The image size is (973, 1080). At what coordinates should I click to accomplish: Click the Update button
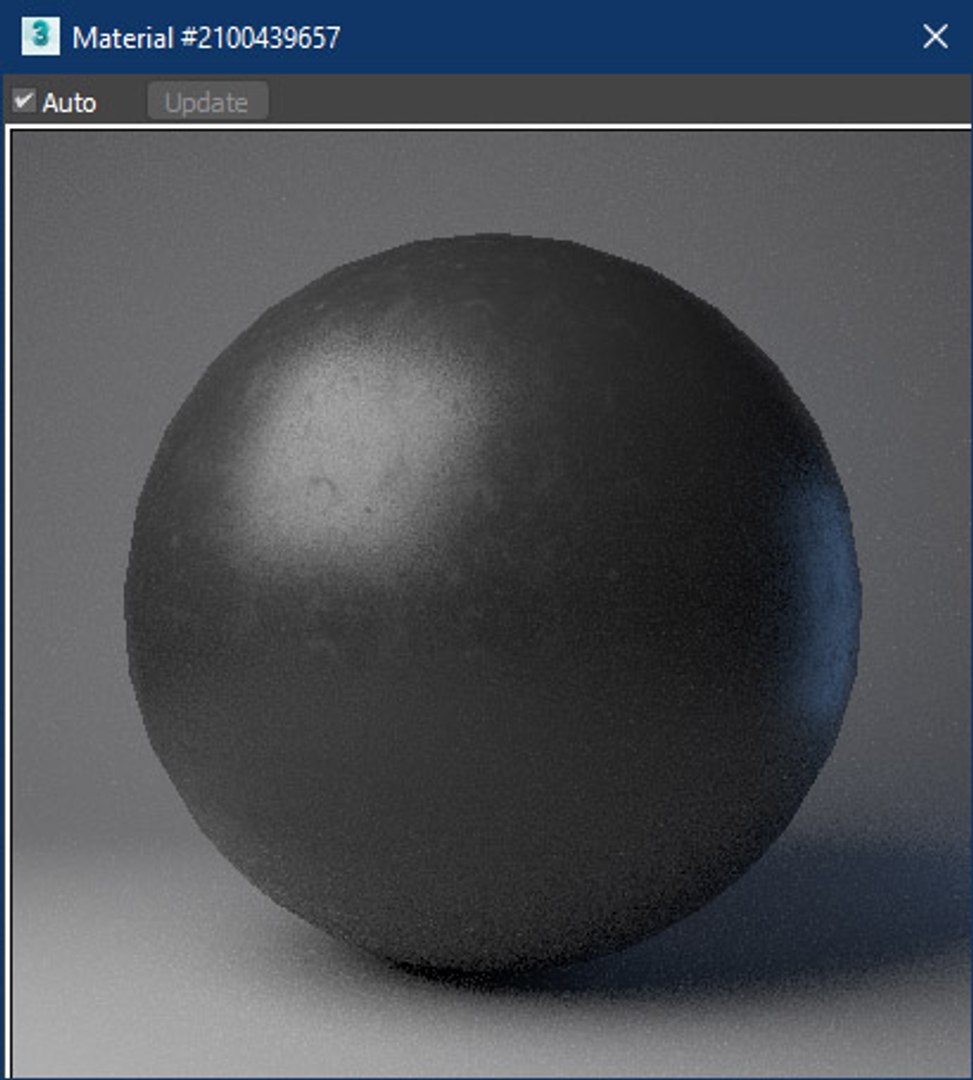pyautogui.click(x=207, y=102)
